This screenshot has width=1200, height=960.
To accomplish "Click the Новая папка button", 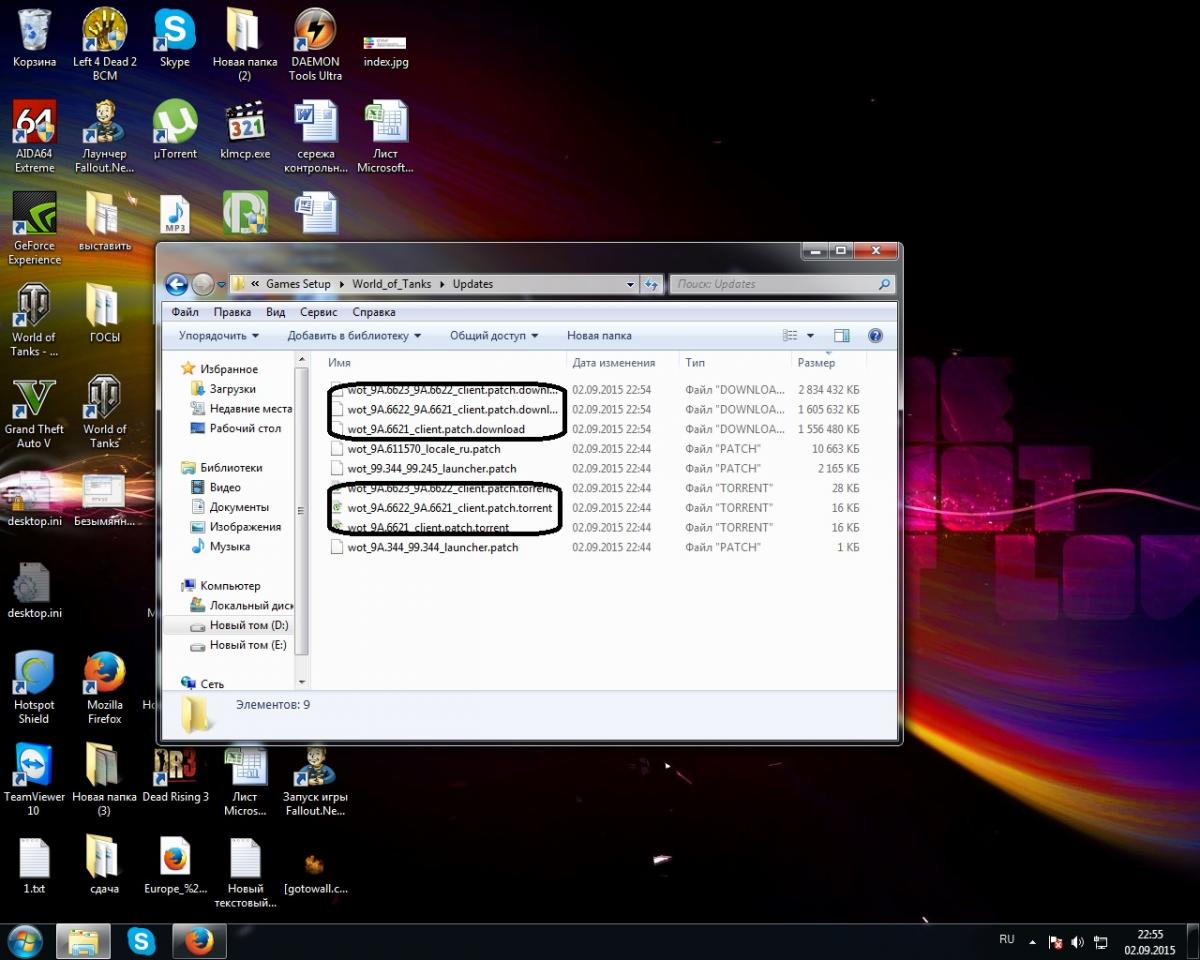I will pos(599,336).
